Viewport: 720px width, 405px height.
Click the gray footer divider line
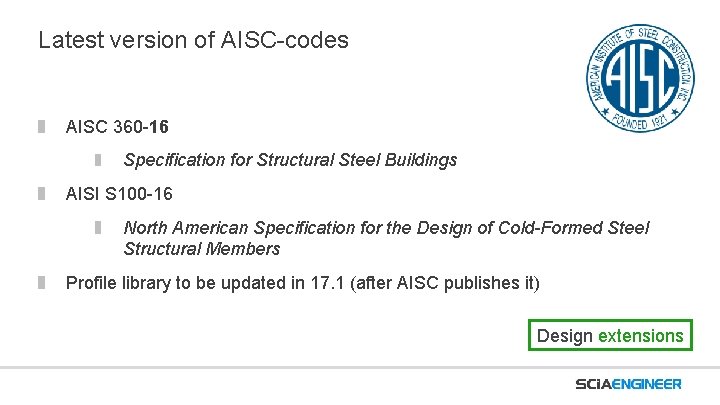click(360, 368)
